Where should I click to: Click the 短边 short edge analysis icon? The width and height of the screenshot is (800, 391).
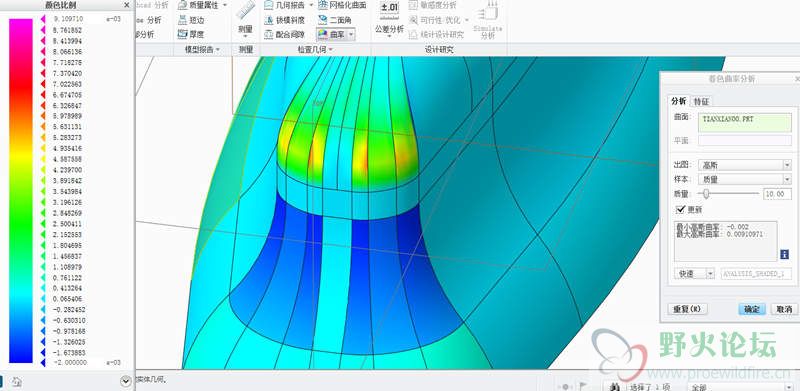point(183,20)
